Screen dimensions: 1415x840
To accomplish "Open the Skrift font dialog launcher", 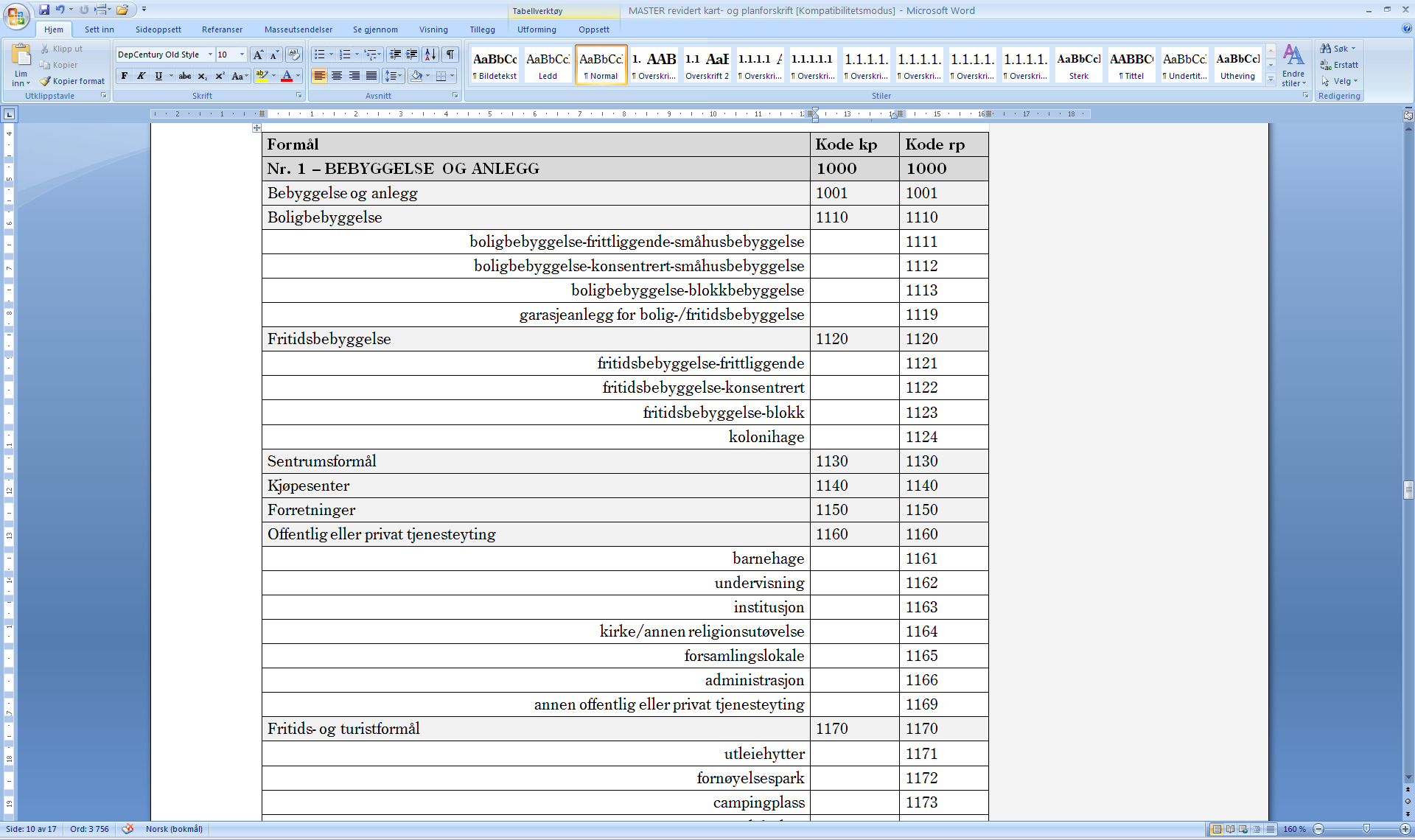I will point(298,96).
